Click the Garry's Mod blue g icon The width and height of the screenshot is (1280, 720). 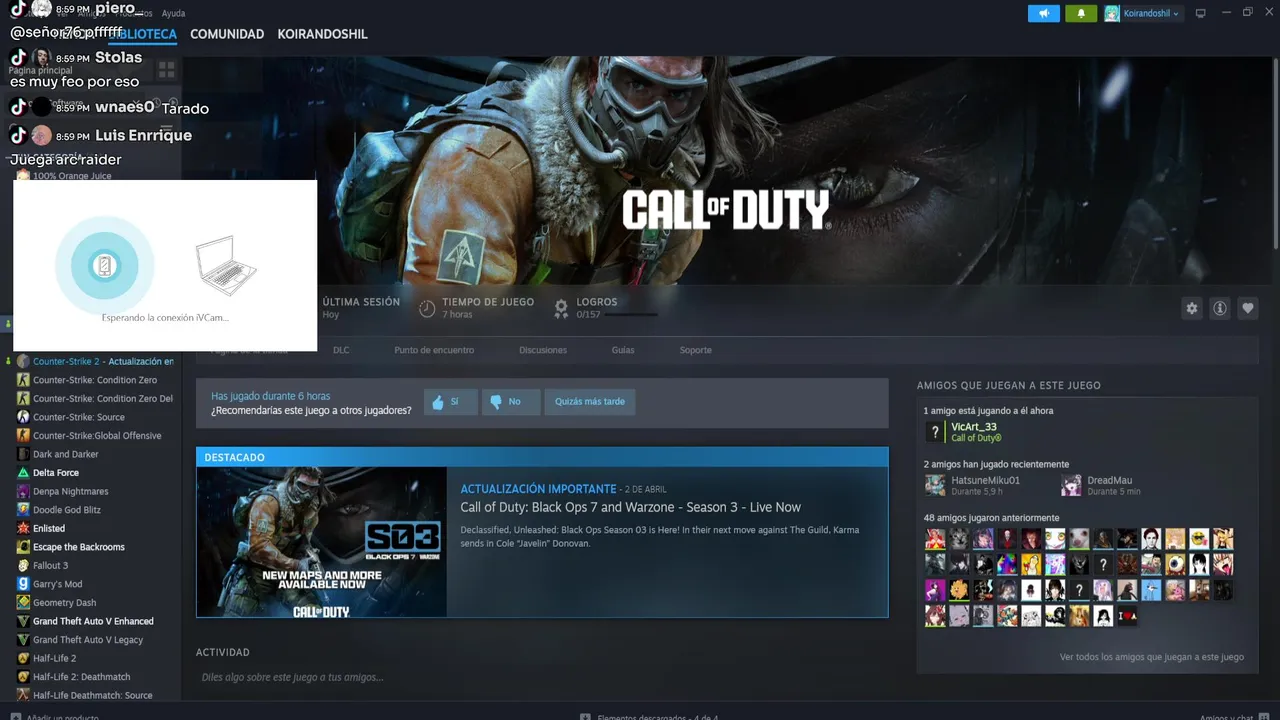coord(23,584)
